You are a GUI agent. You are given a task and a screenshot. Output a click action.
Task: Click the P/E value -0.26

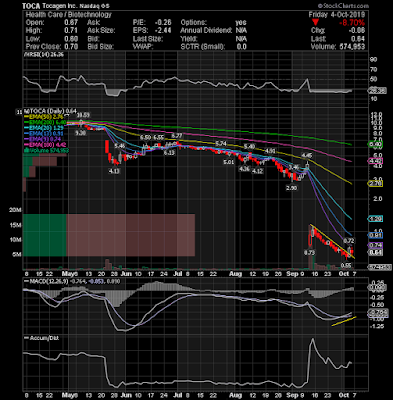click(x=163, y=23)
